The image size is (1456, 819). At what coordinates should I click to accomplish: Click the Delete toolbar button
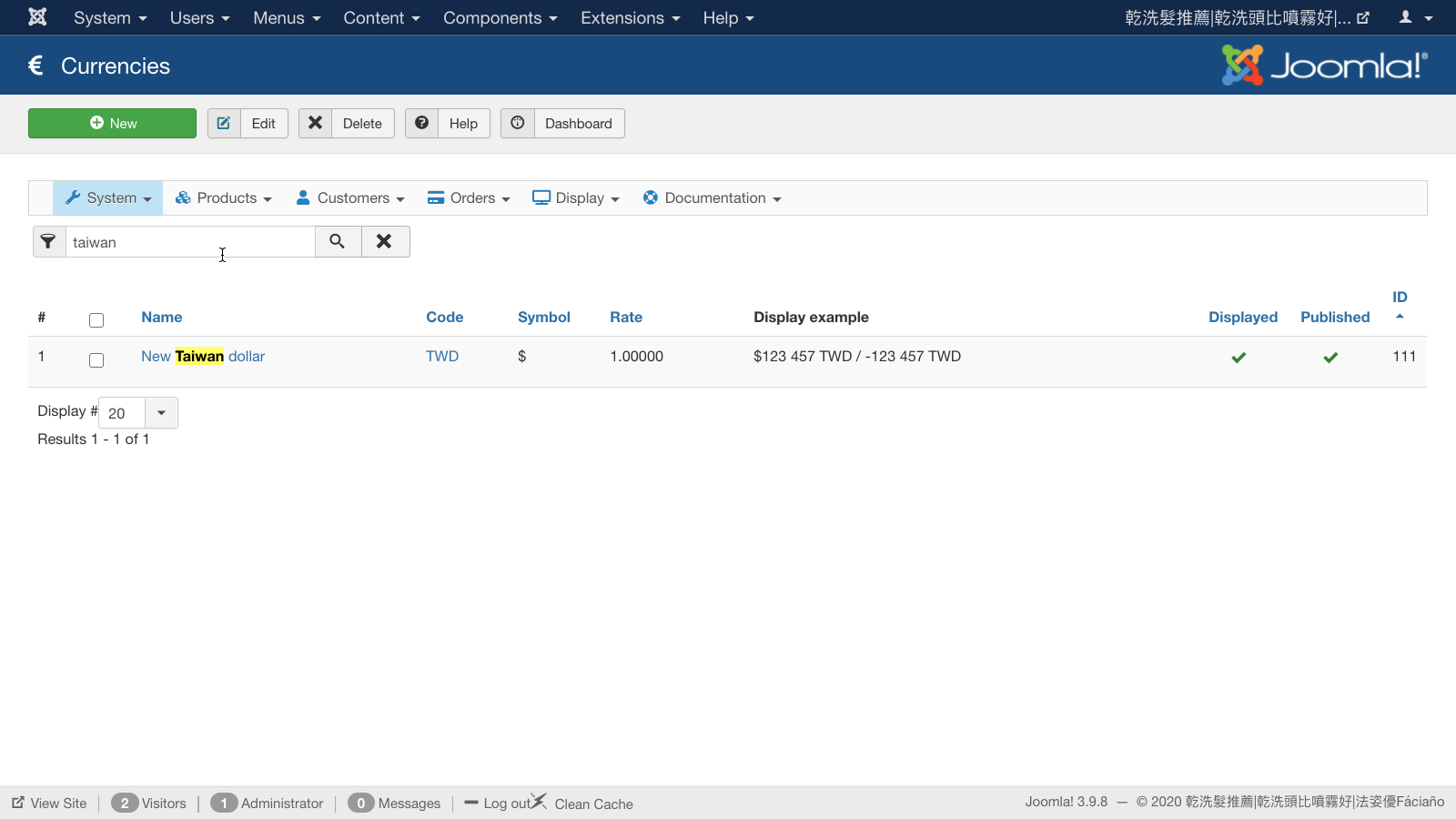pyautogui.click(x=347, y=124)
